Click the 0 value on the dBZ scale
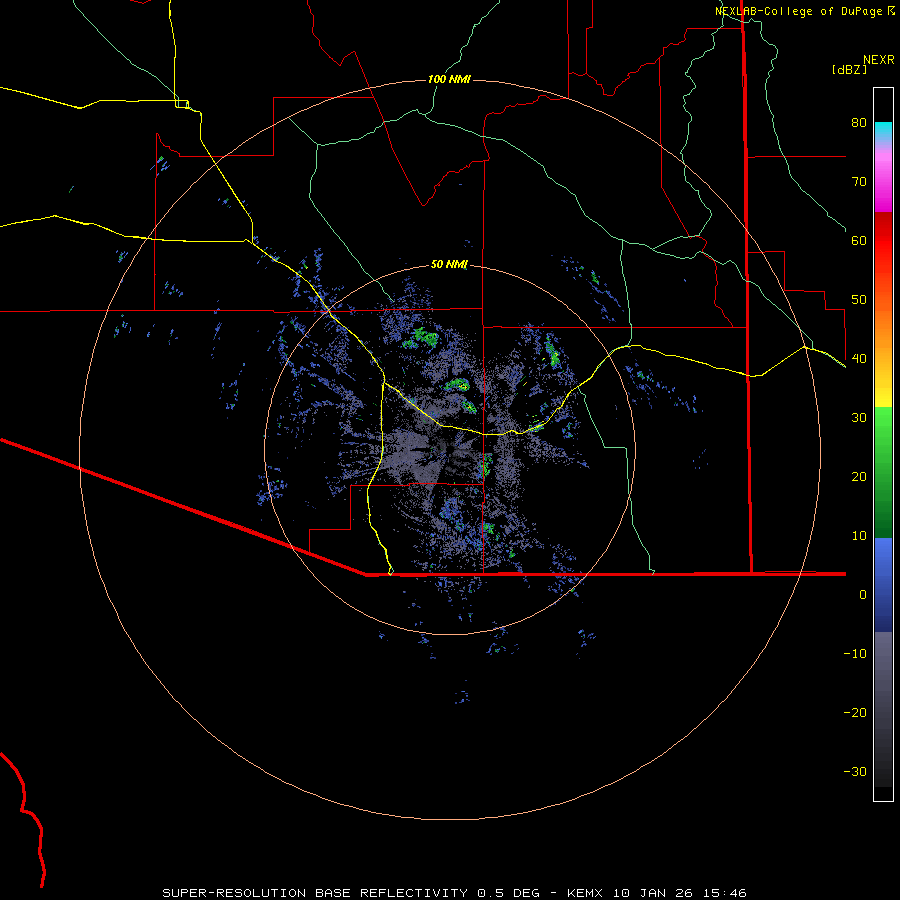Screen dimensions: 900x900 point(863,595)
